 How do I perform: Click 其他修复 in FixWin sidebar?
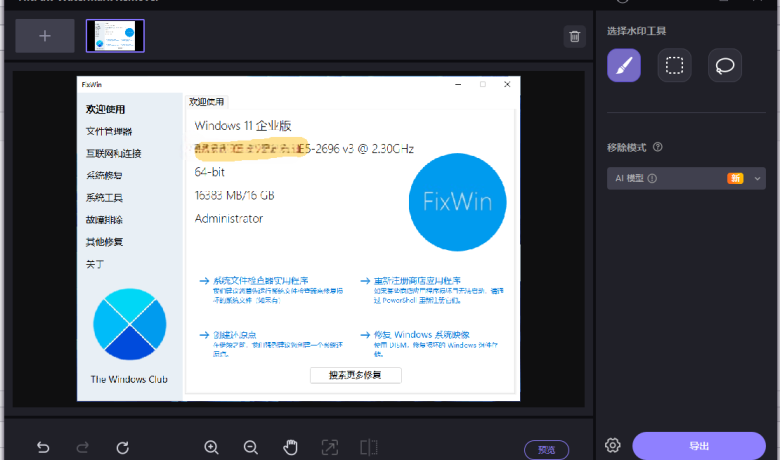click(x=104, y=242)
